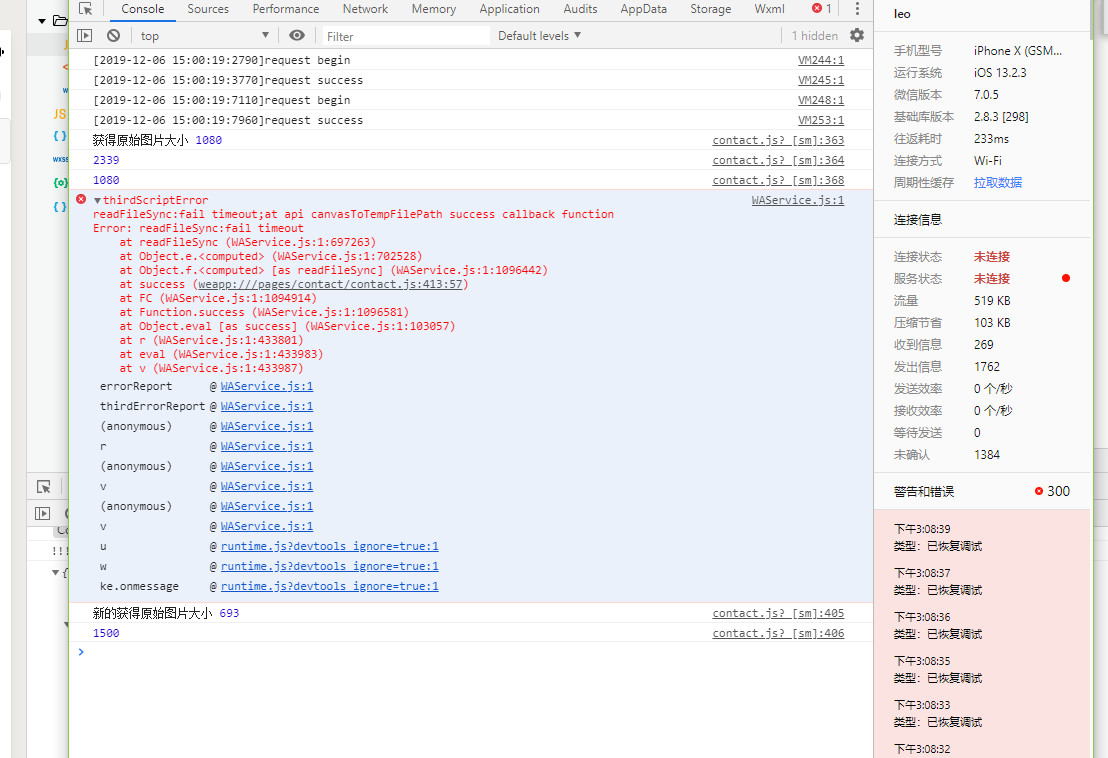Open the Storage tab
The height and width of the screenshot is (758, 1108).
(711, 8)
